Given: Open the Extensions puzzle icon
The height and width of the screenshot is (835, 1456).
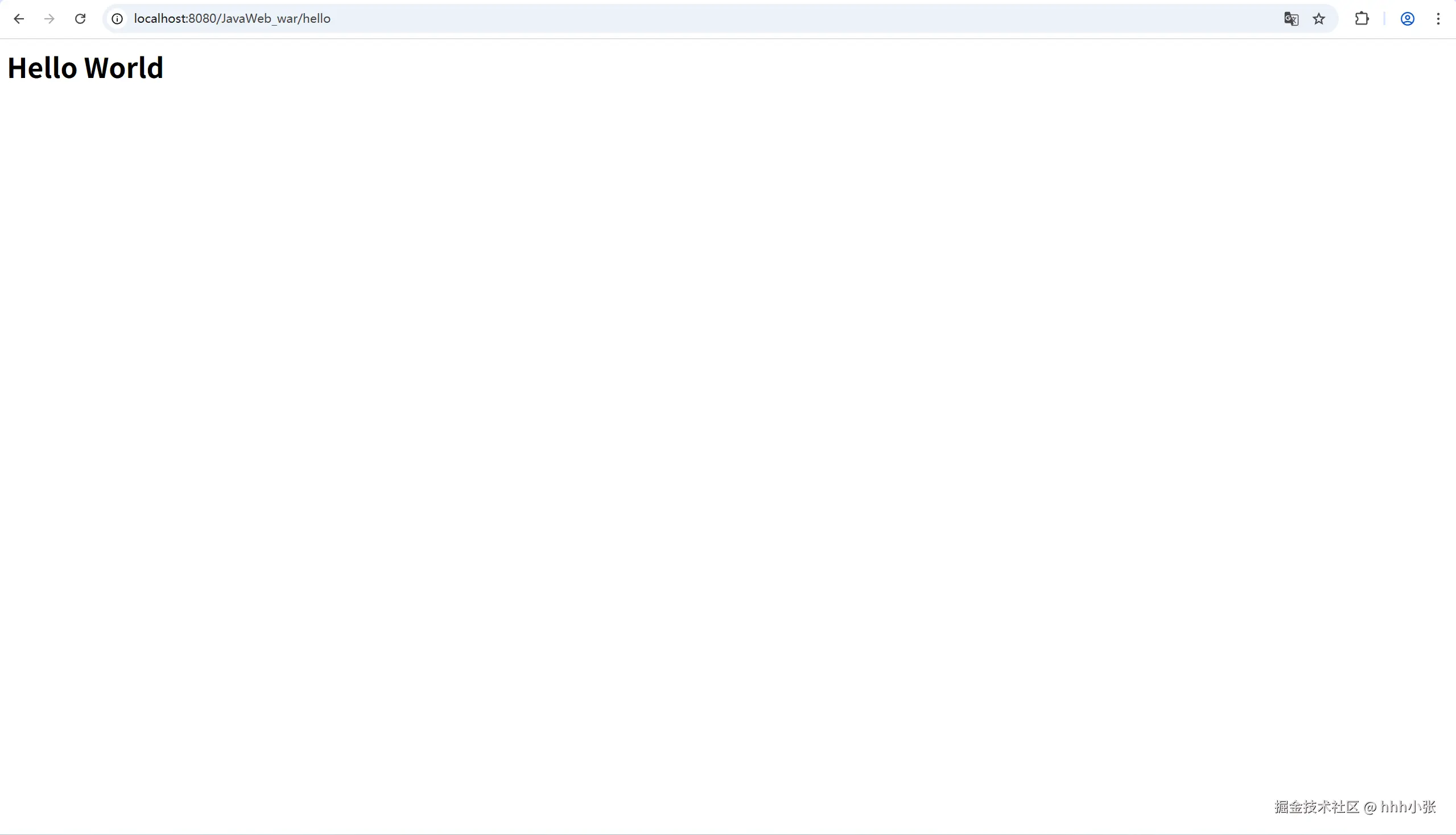Looking at the screenshot, I should [1362, 19].
